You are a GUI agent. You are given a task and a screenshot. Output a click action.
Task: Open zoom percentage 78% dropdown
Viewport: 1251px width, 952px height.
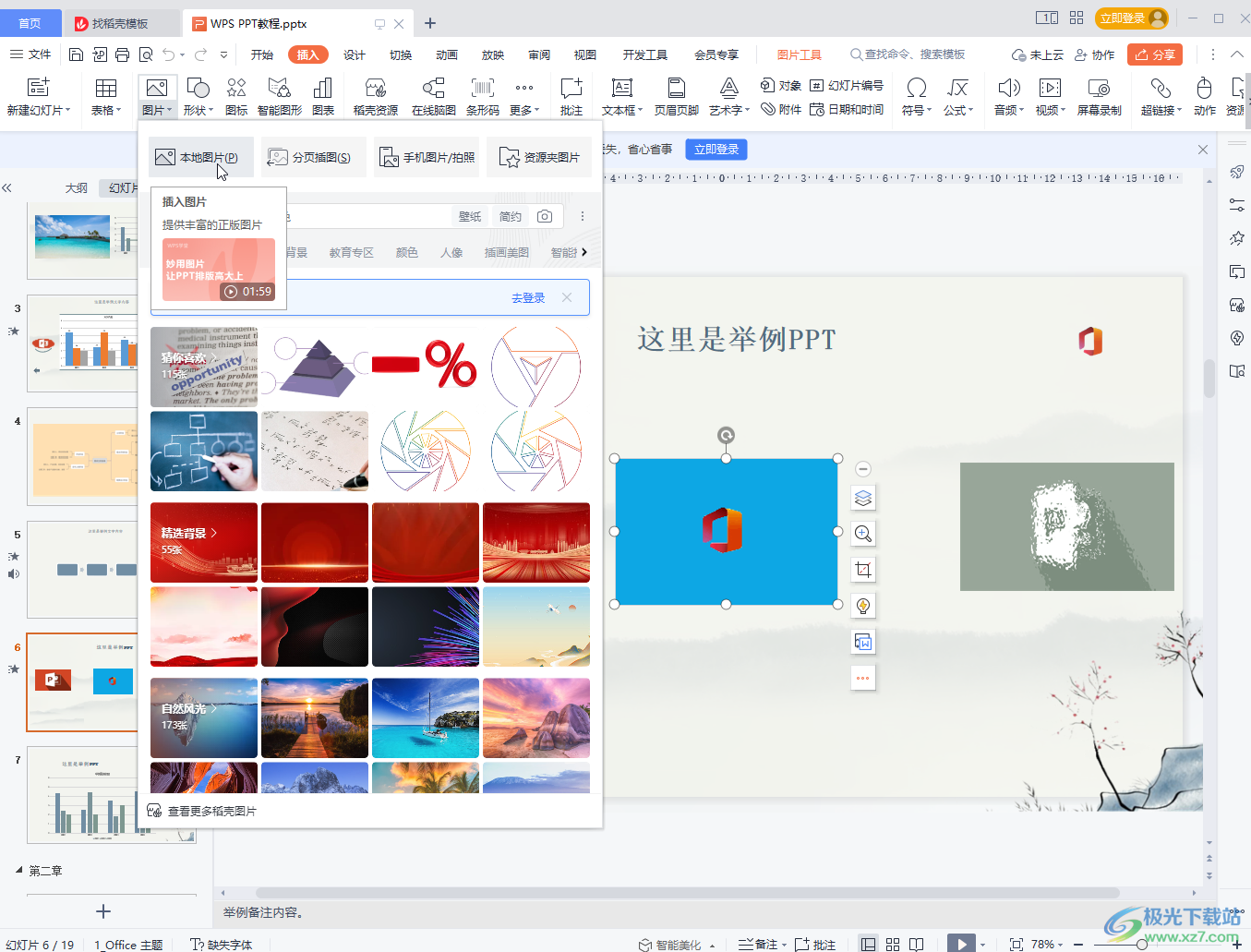(x=1047, y=944)
